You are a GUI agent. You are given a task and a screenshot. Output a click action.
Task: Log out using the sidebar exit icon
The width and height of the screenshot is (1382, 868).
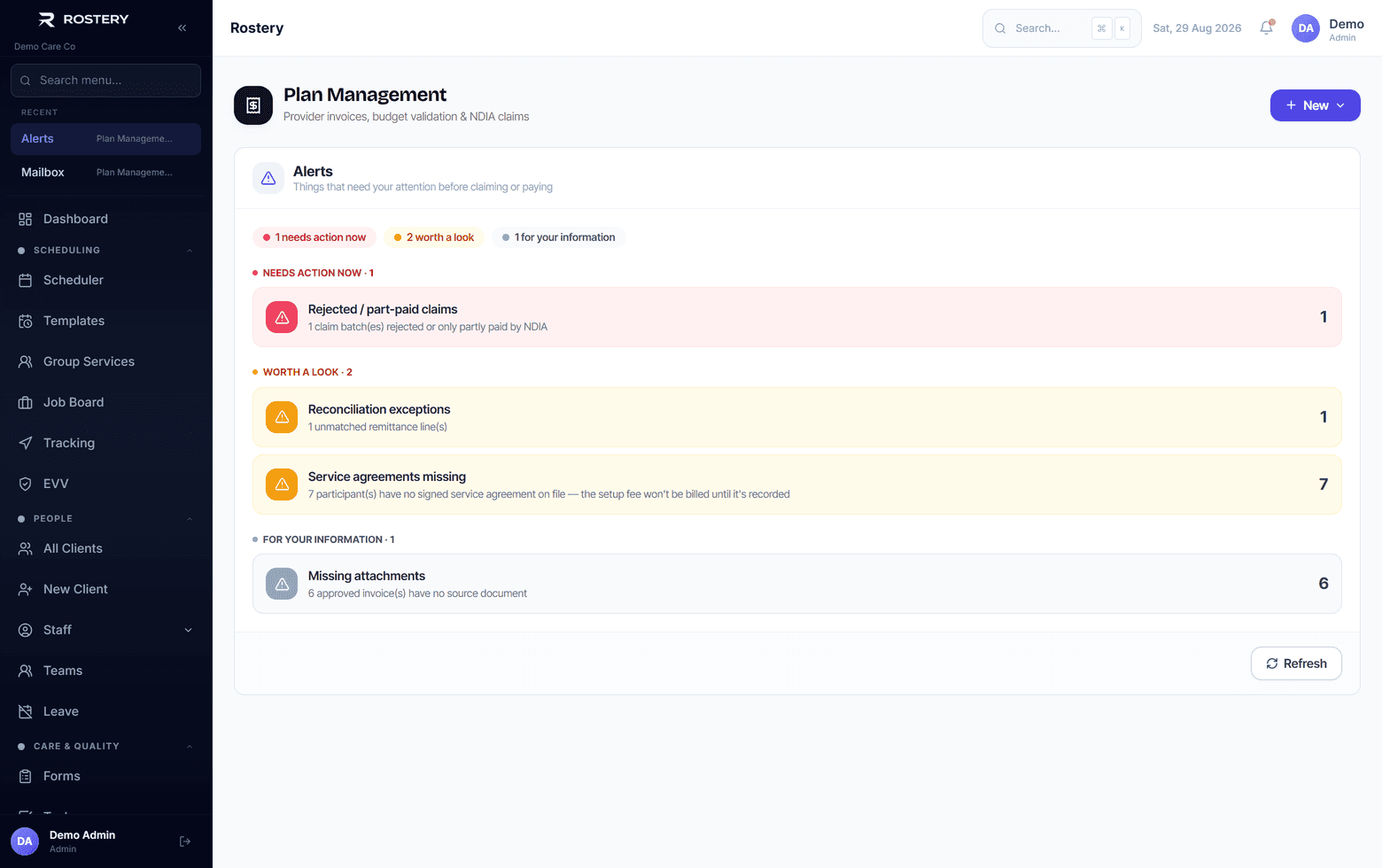tap(185, 841)
